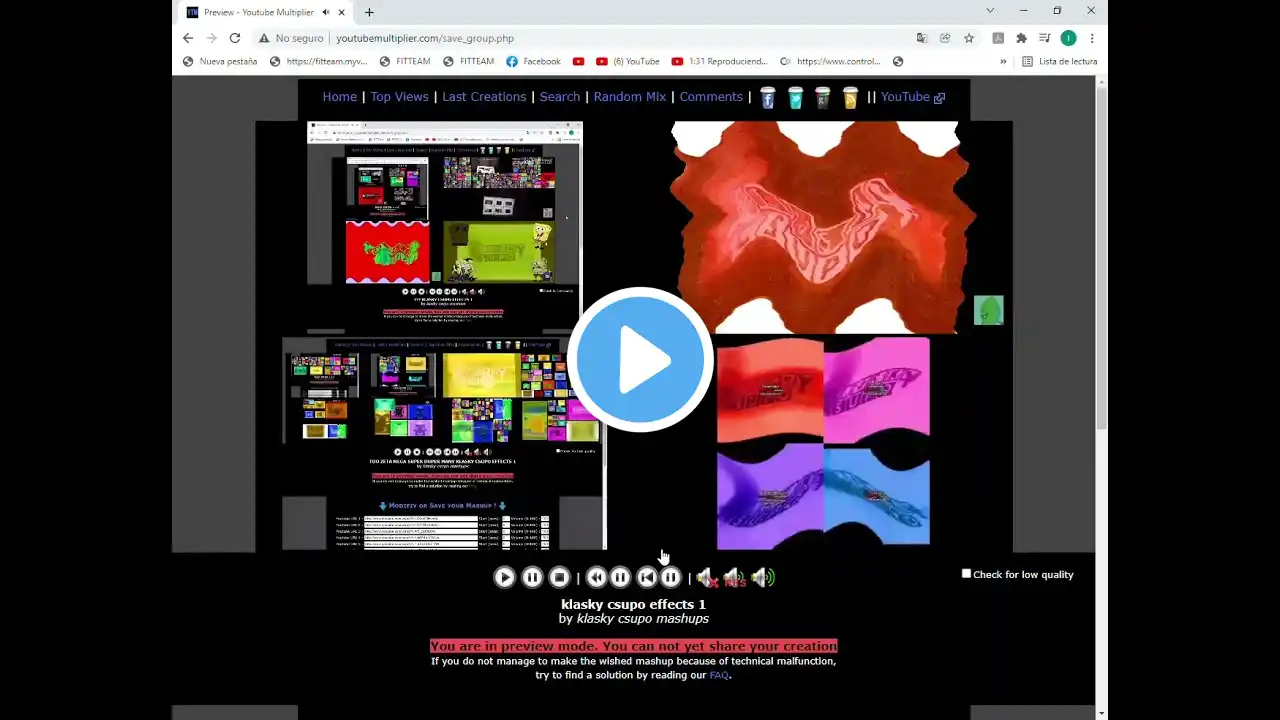Screen dimensions: 1280x720
Task: Open the media controls icon in toolbar
Action: pyautogui.click(x=1045, y=38)
